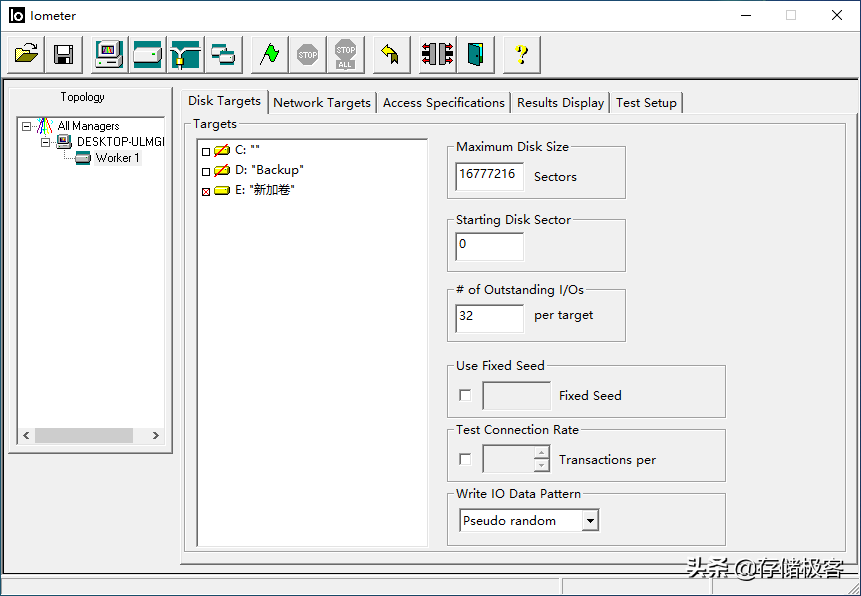Collapse the All Managers tree node
The height and width of the screenshot is (596, 861).
[26, 126]
